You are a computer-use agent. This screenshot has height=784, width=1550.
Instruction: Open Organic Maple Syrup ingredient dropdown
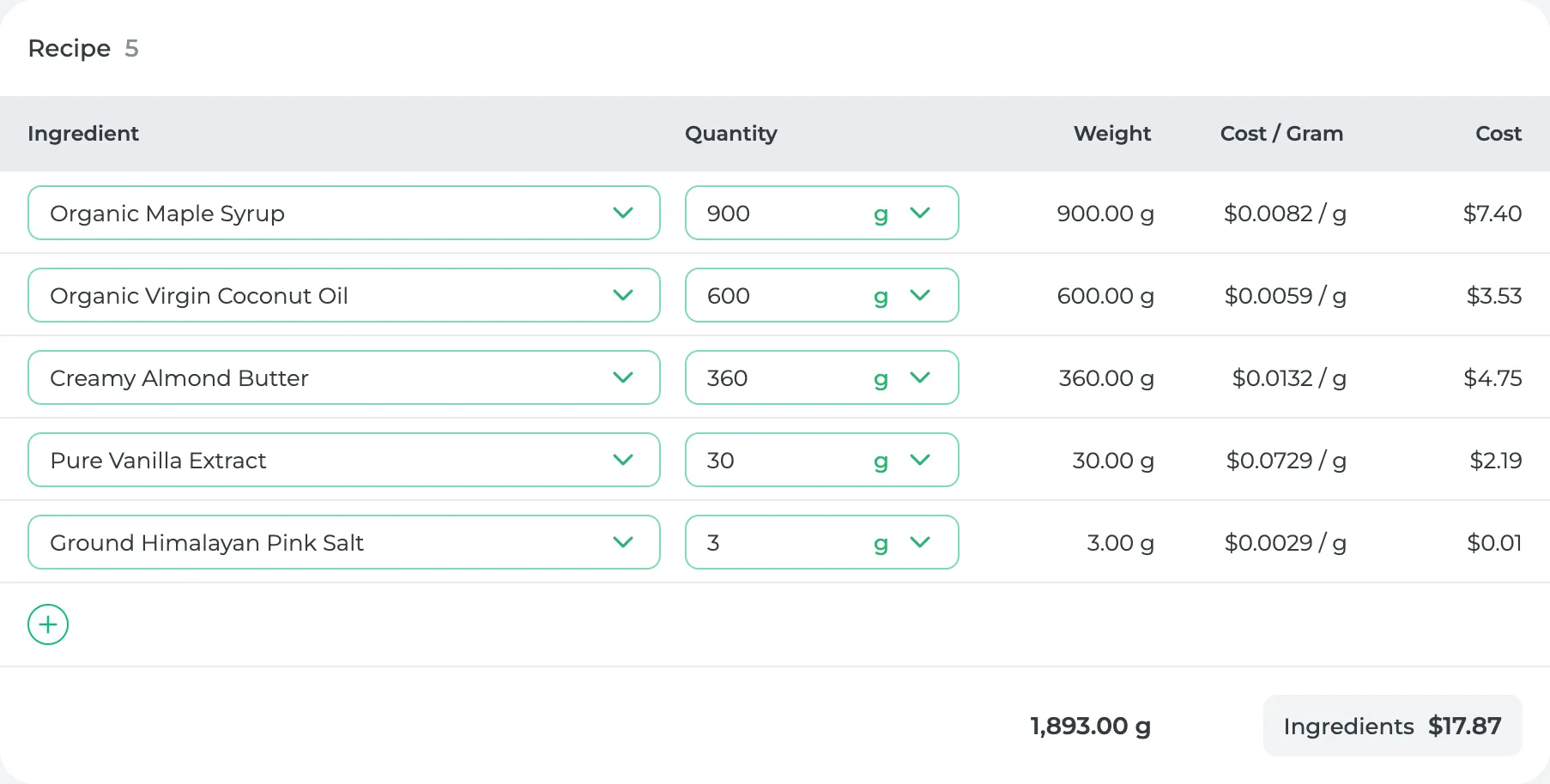pos(344,213)
